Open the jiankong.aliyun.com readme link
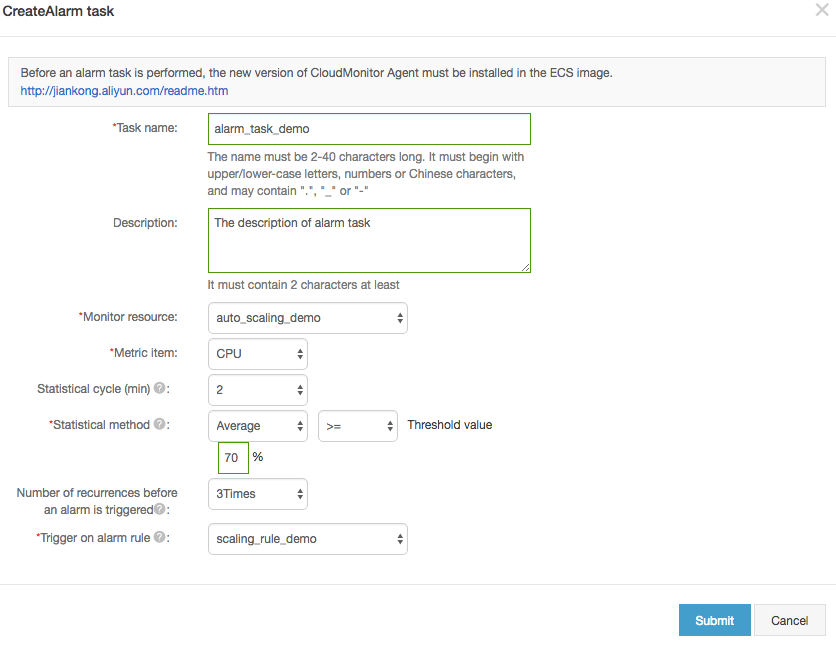836x645 pixels. point(124,90)
